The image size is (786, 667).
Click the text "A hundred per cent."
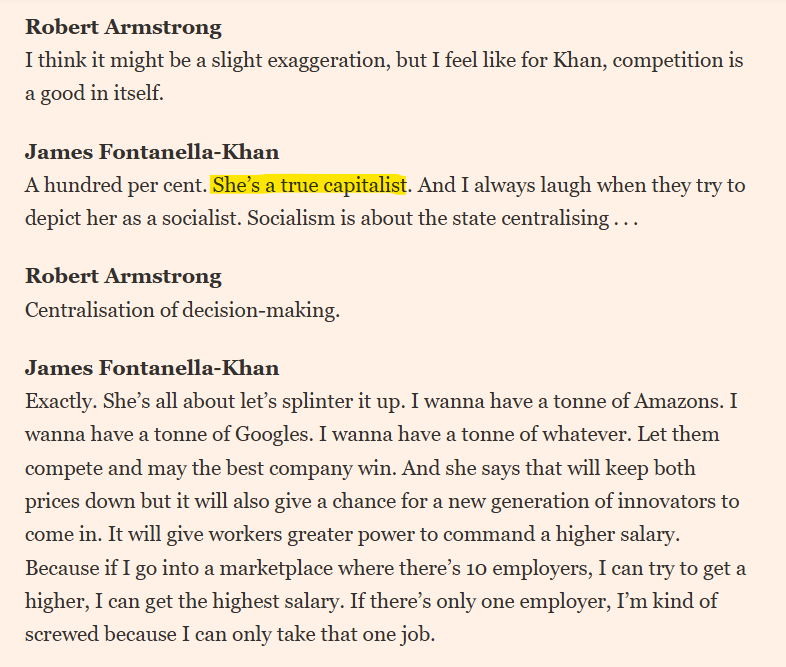point(115,185)
